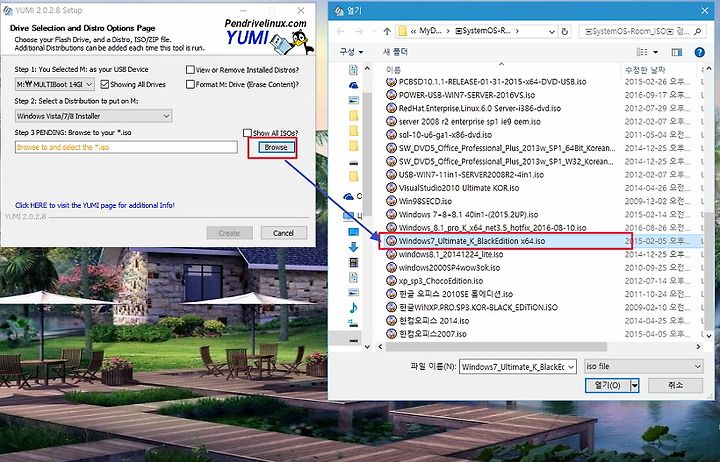720x462 pixels.
Task: Open the YUMI page info link
Action: (95, 205)
